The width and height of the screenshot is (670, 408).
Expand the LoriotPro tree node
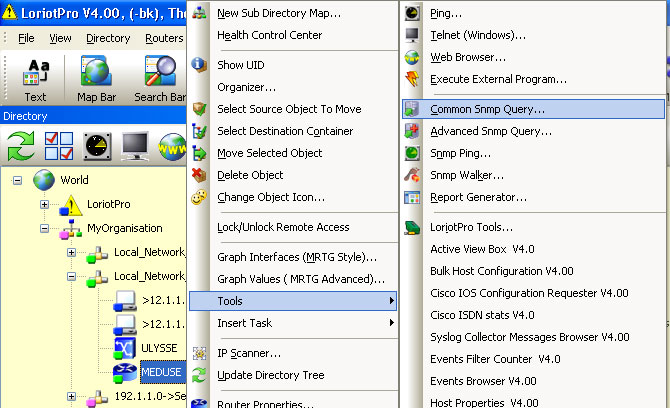(x=44, y=205)
